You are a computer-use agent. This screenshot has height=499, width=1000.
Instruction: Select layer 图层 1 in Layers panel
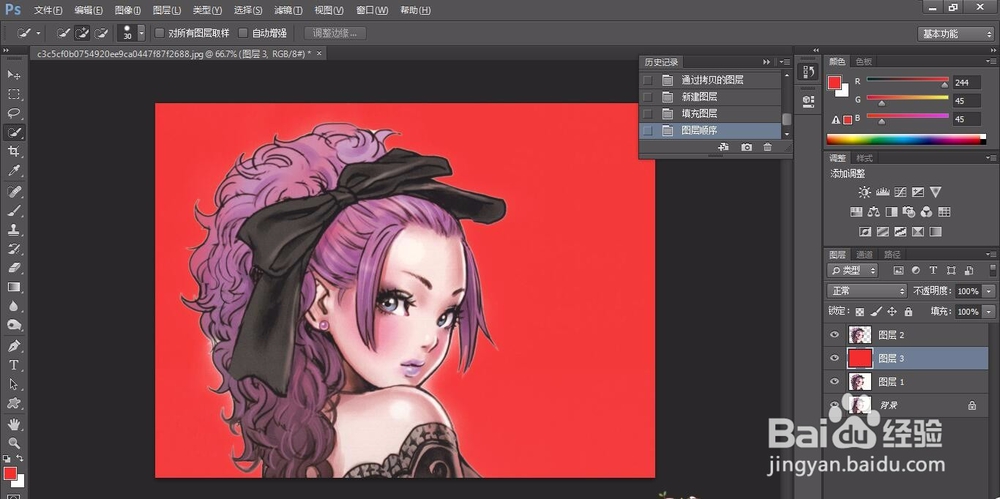906,382
